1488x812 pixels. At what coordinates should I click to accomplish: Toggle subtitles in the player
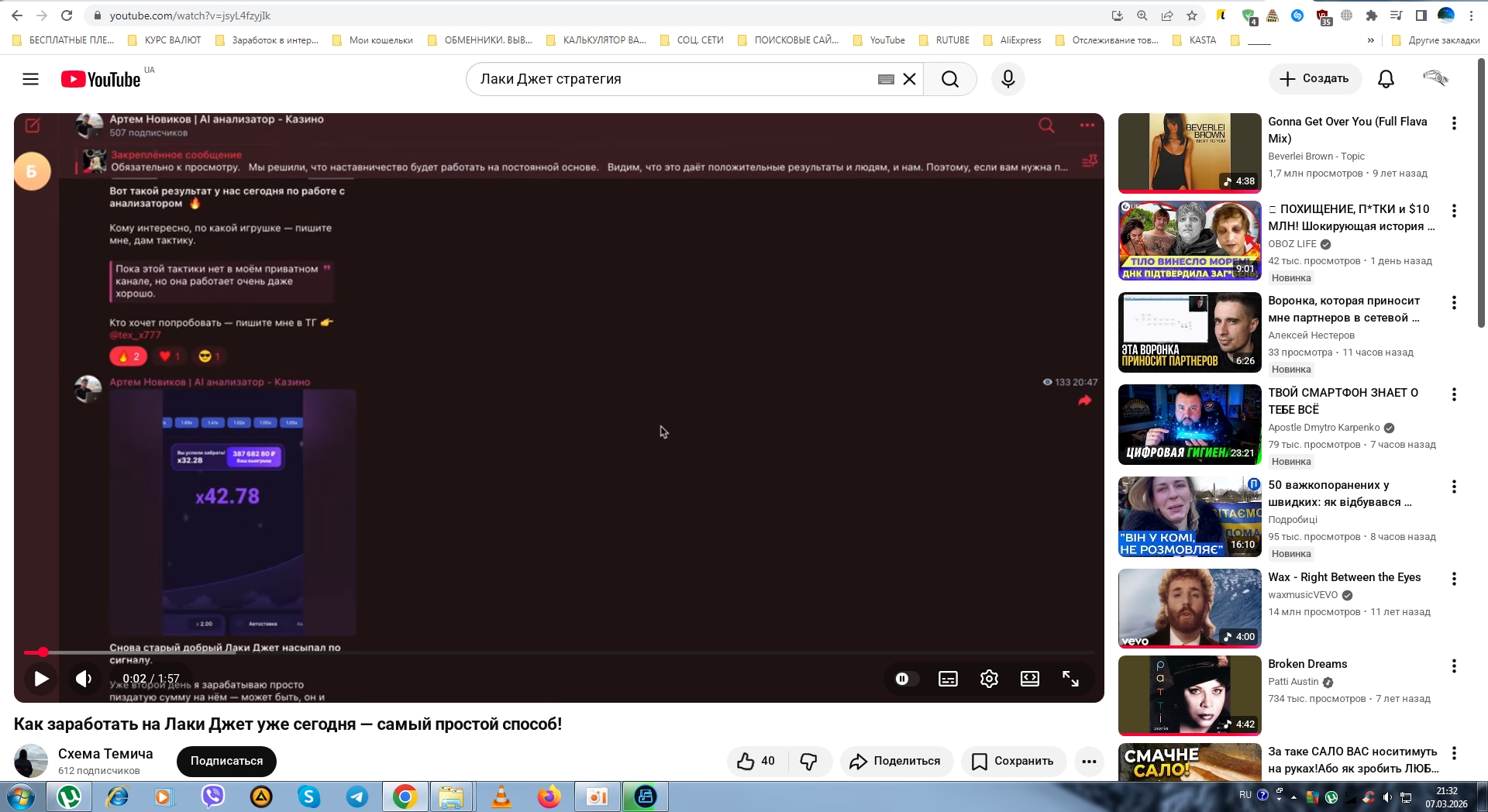pos(948,679)
